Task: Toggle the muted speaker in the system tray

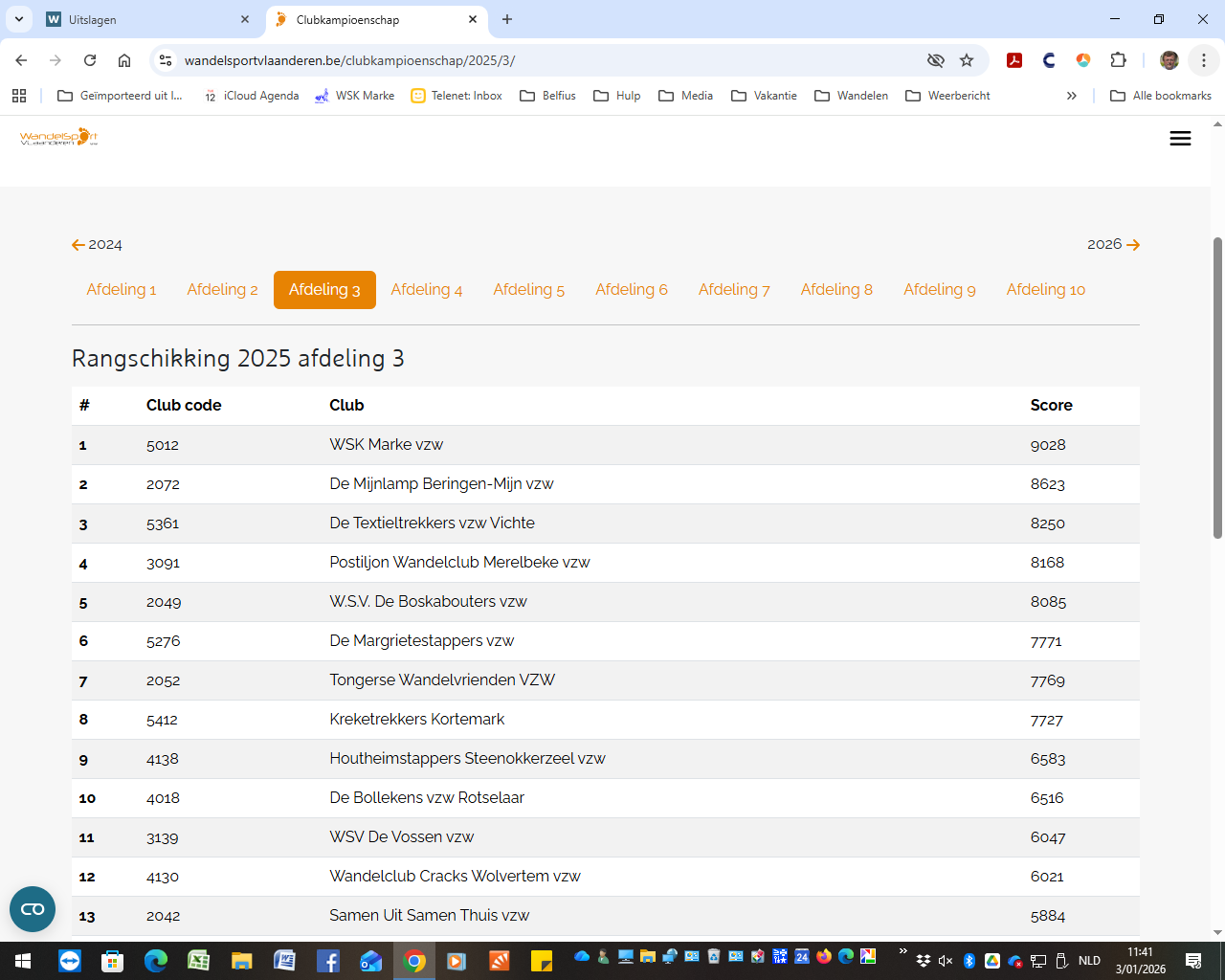Action: pos(946,961)
